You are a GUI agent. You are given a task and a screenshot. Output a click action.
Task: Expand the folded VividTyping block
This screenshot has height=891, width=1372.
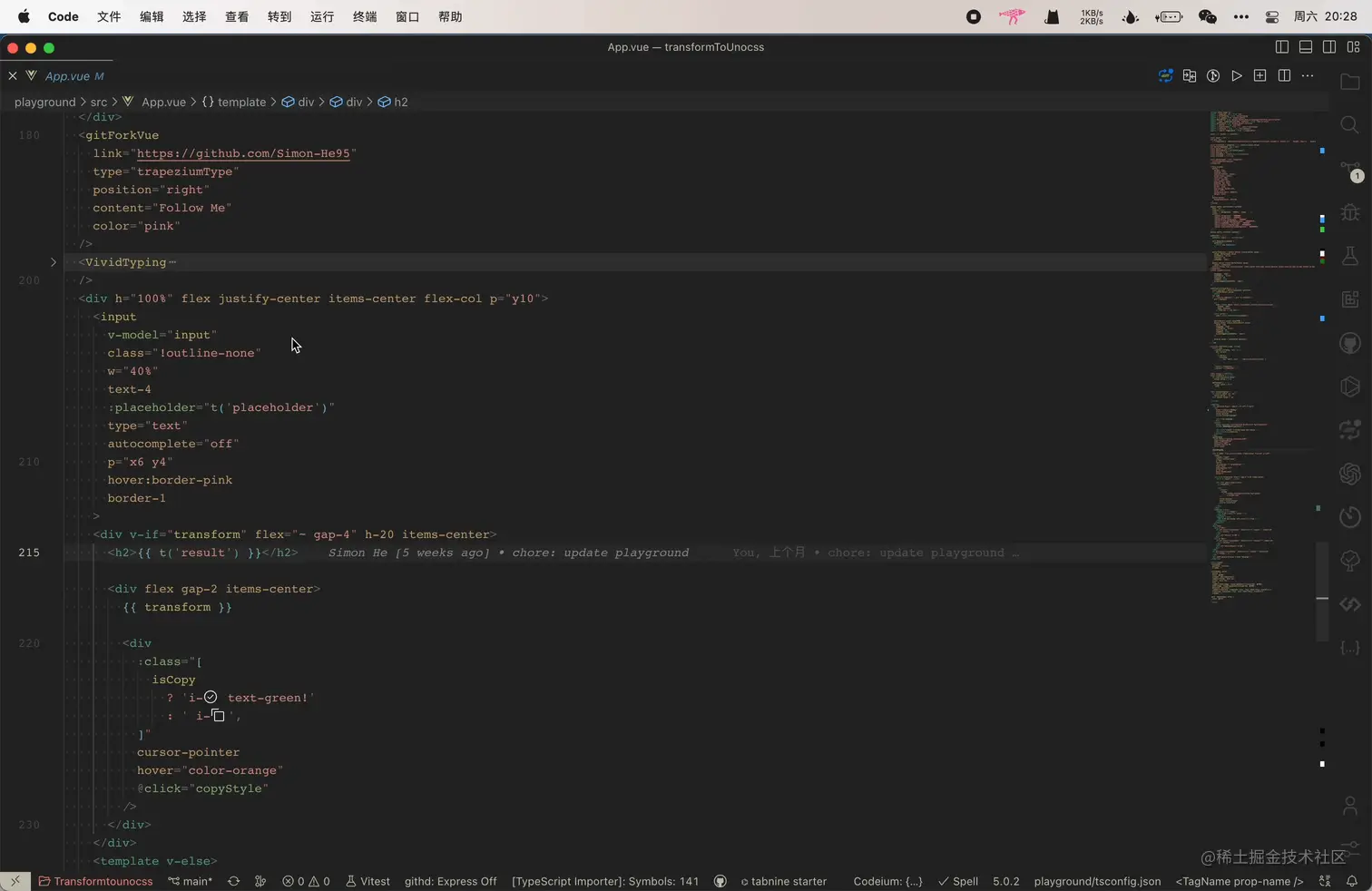[x=54, y=262]
